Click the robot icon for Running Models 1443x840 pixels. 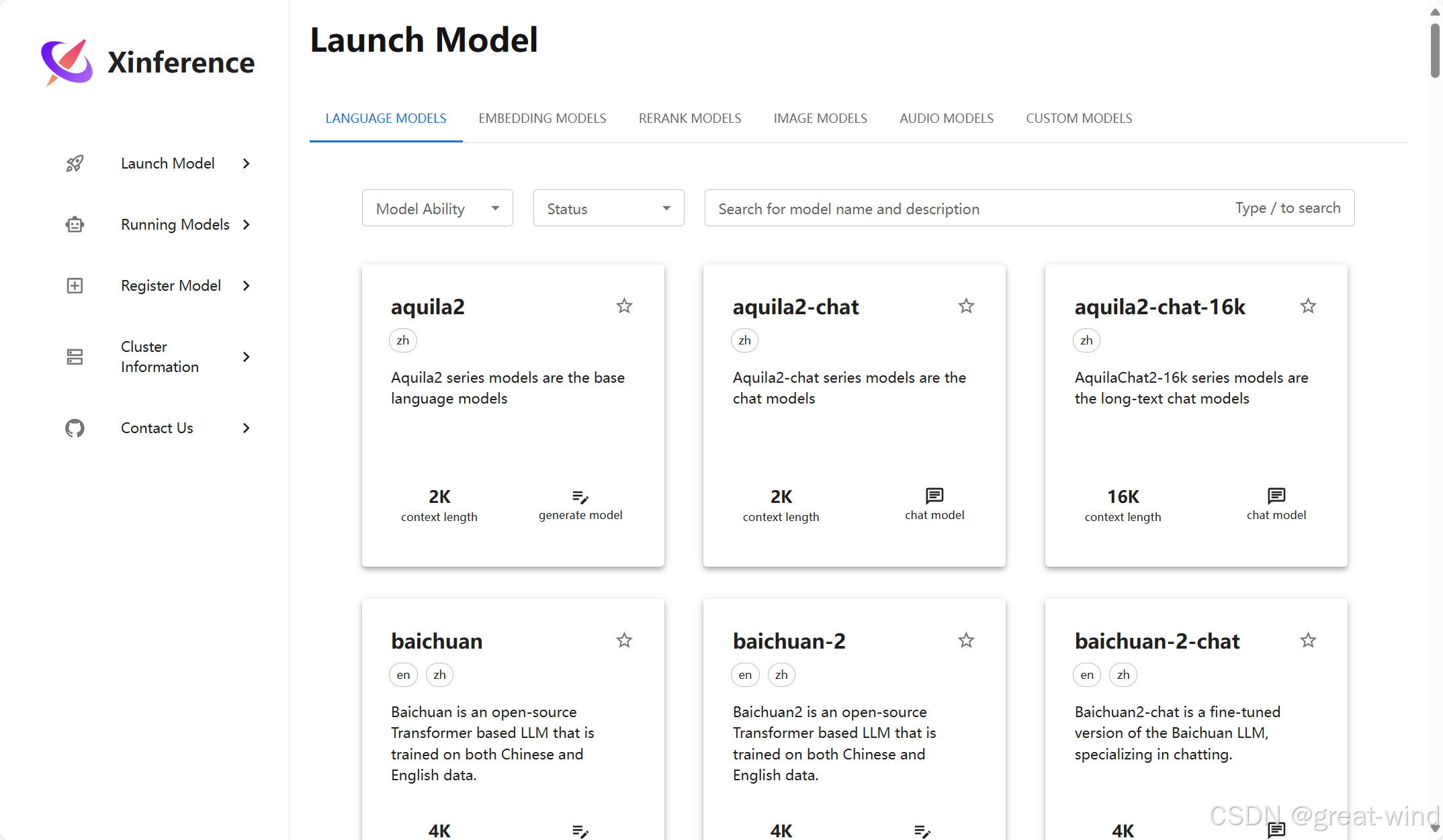click(x=75, y=224)
